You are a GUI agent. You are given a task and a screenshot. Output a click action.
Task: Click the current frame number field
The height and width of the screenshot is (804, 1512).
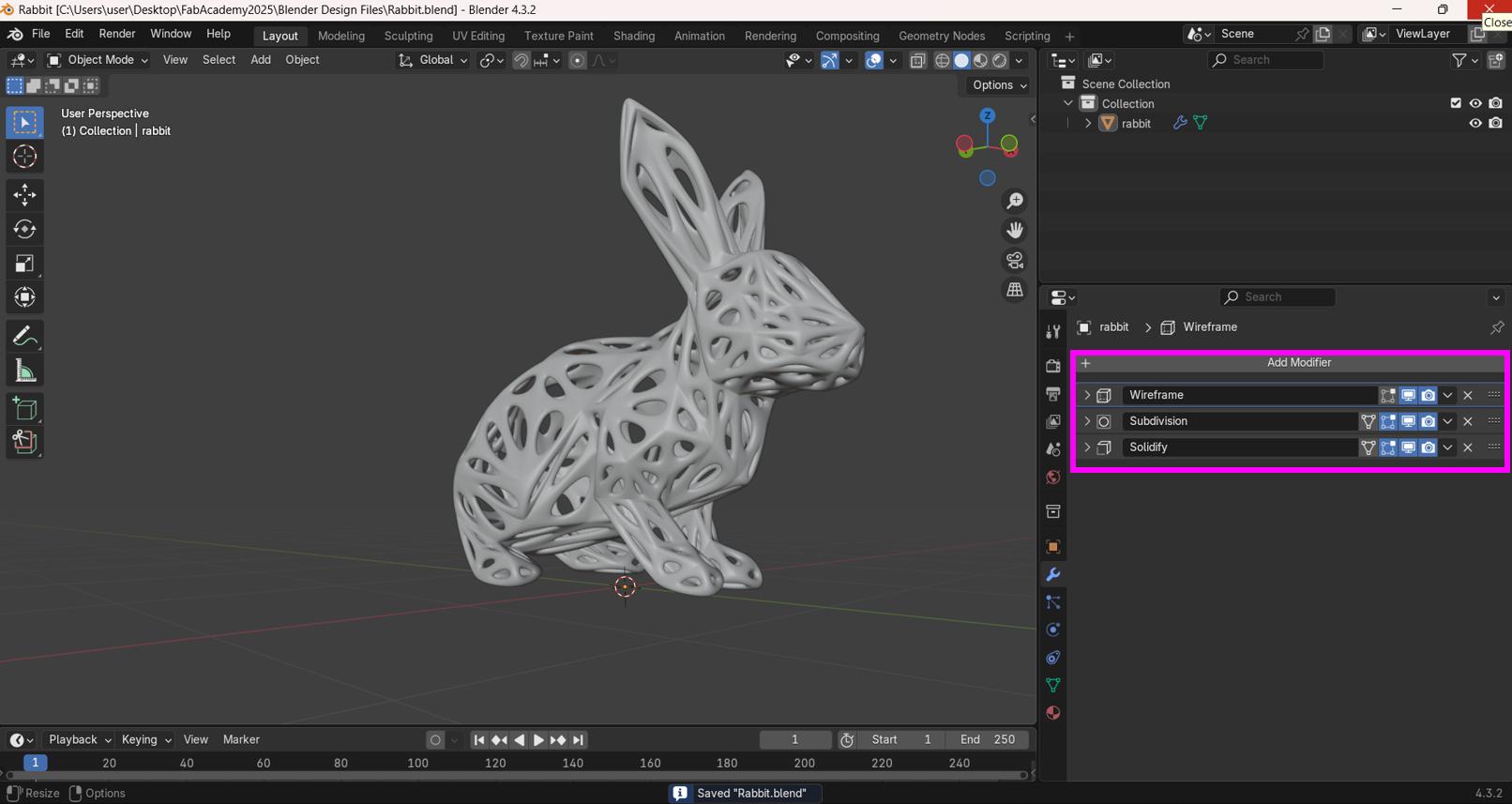[794, 739]
